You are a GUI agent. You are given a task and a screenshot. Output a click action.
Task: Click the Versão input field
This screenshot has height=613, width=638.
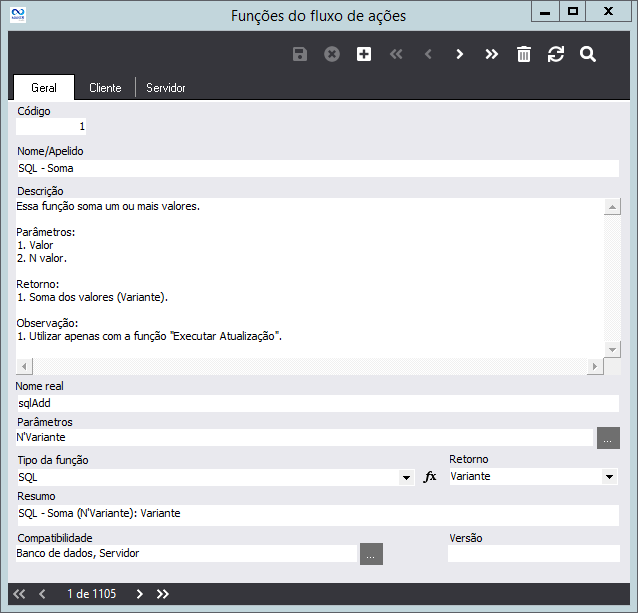tap(533, 554)
